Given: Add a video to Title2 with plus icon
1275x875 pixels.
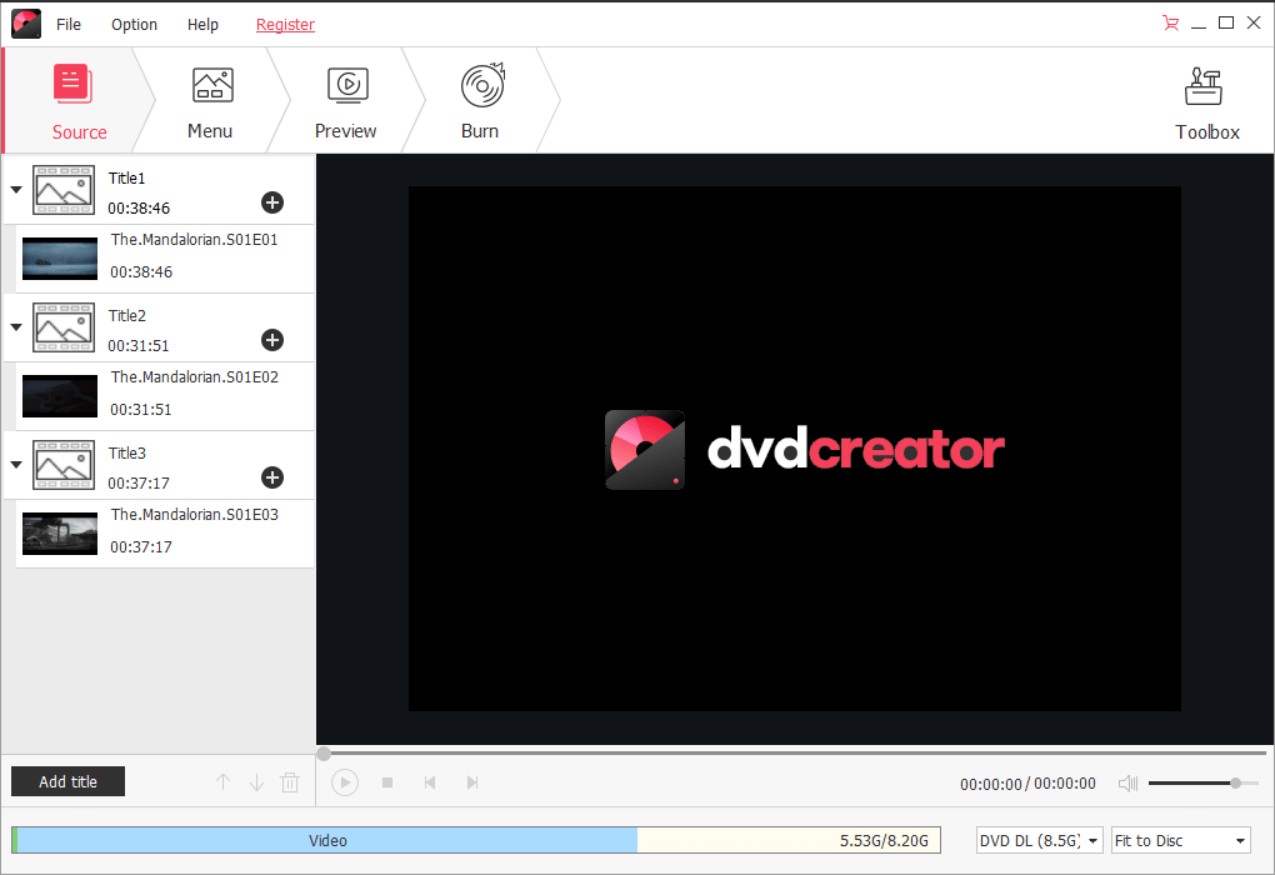Looking at the screenshot, I should tap(272, 340).
